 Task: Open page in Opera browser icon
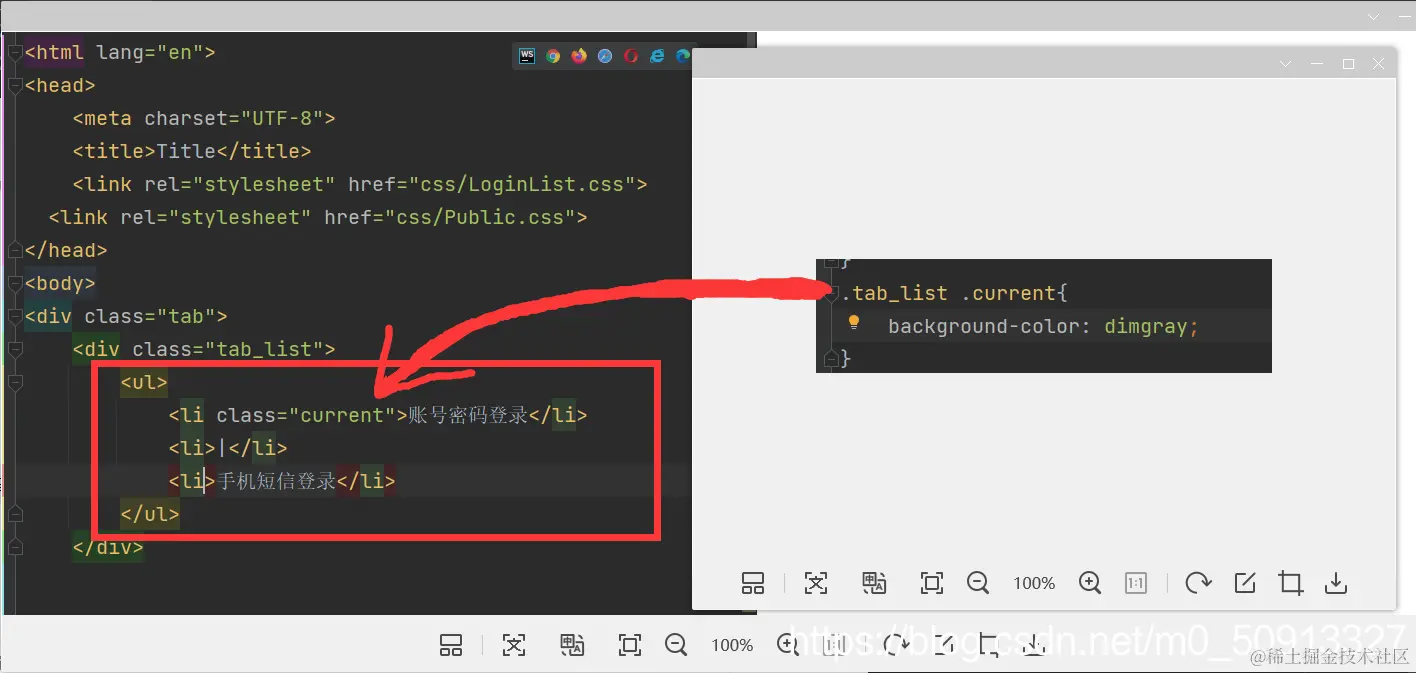point(631,56)
